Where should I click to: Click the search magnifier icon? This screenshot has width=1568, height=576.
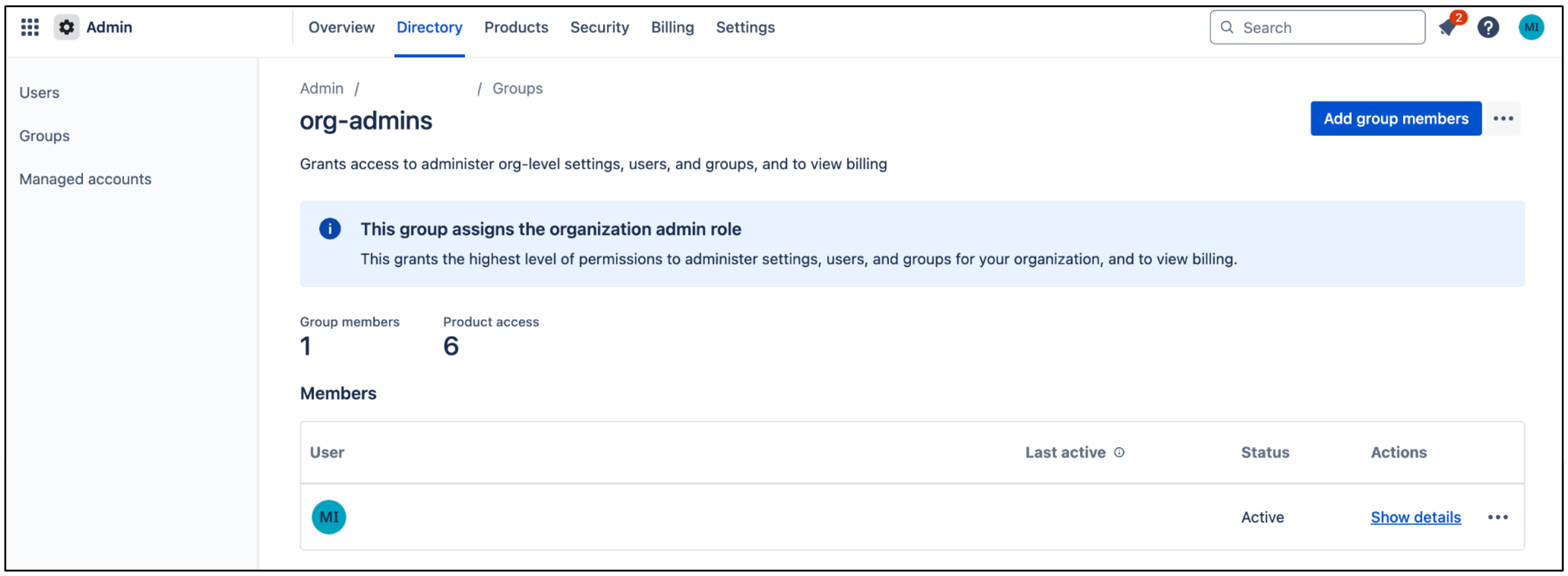click(x=1227, y=27)
